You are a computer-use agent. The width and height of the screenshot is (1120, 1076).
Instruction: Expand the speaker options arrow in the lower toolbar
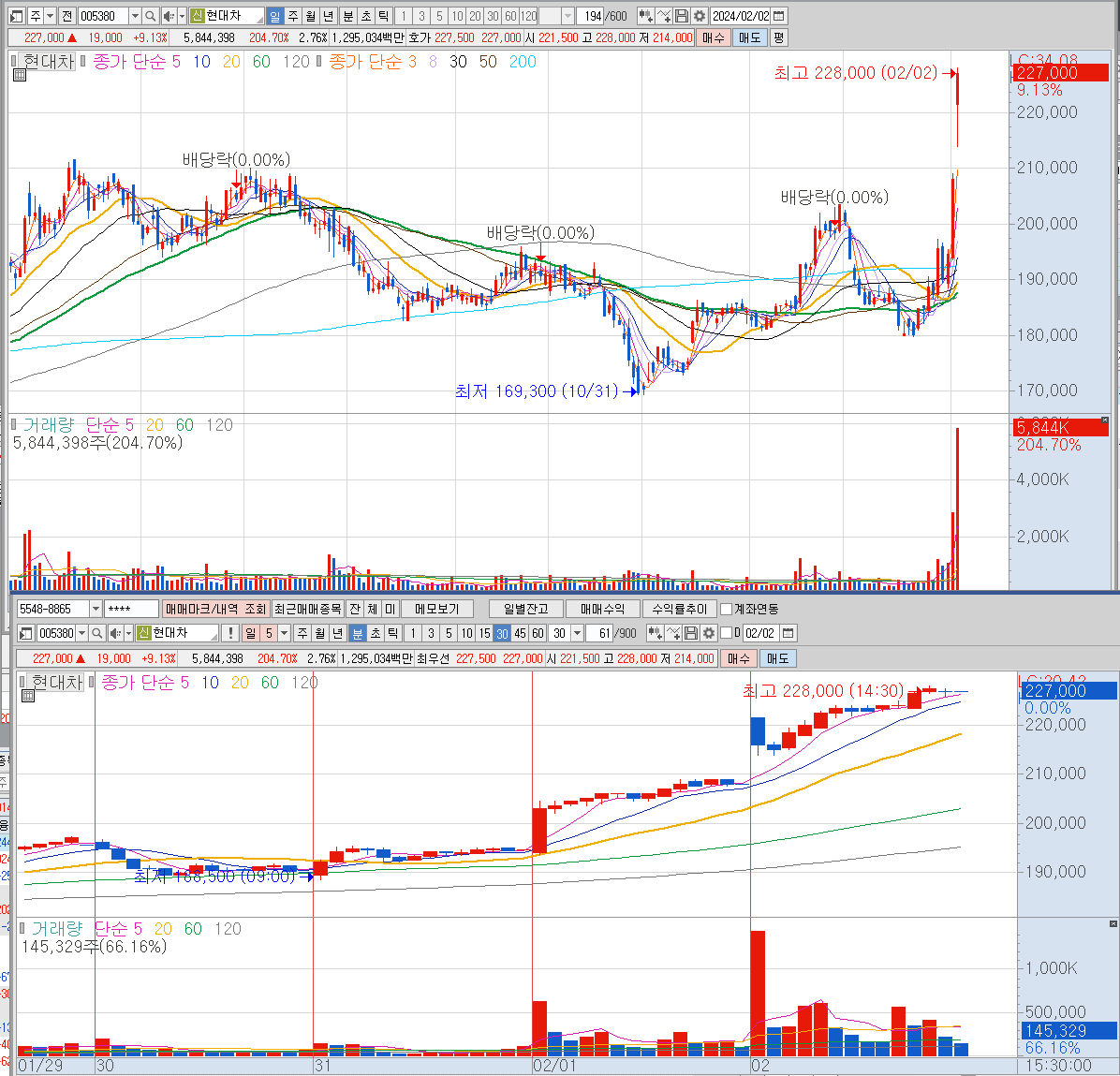[128, 633]
